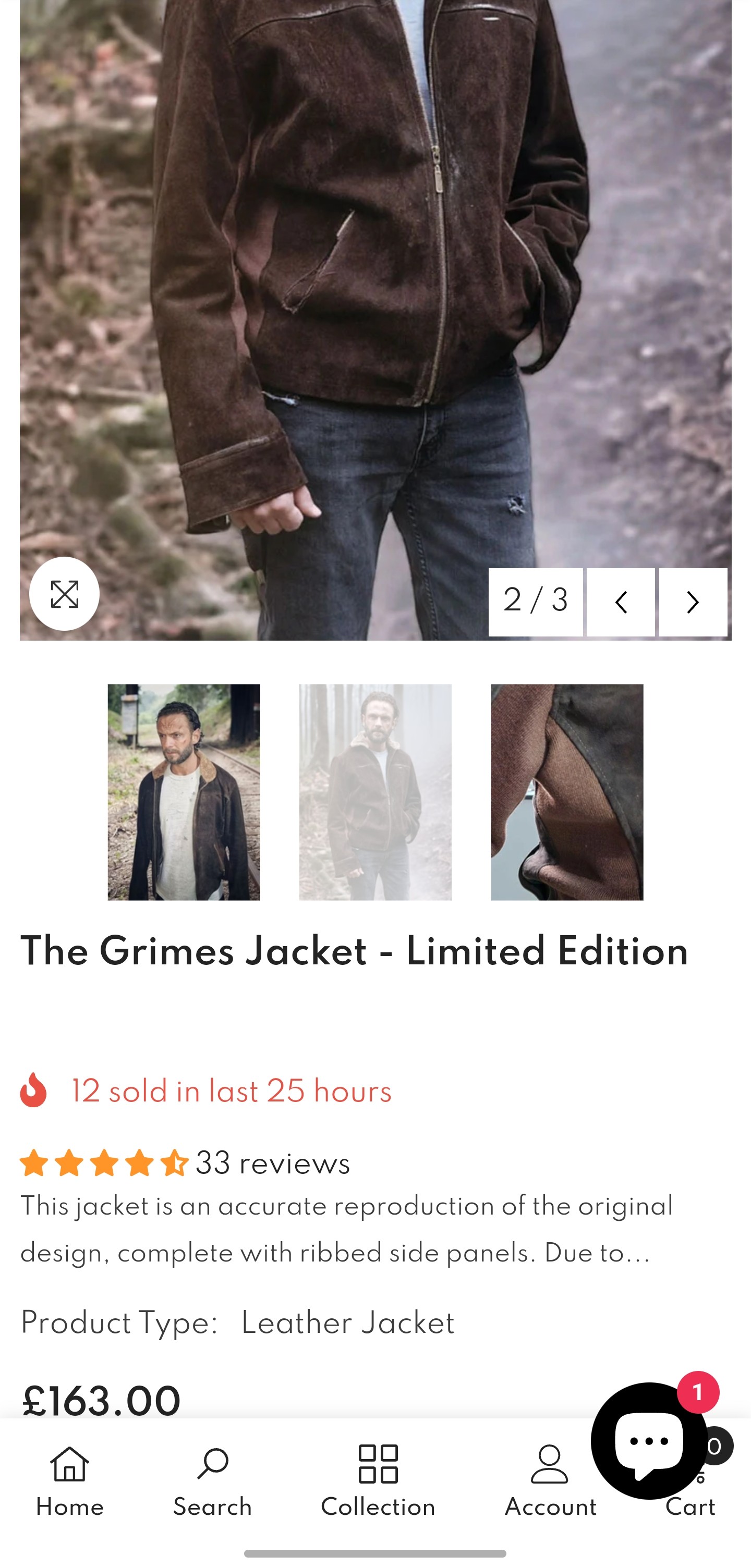Open the chat bubble widget

click(649, 1440)
